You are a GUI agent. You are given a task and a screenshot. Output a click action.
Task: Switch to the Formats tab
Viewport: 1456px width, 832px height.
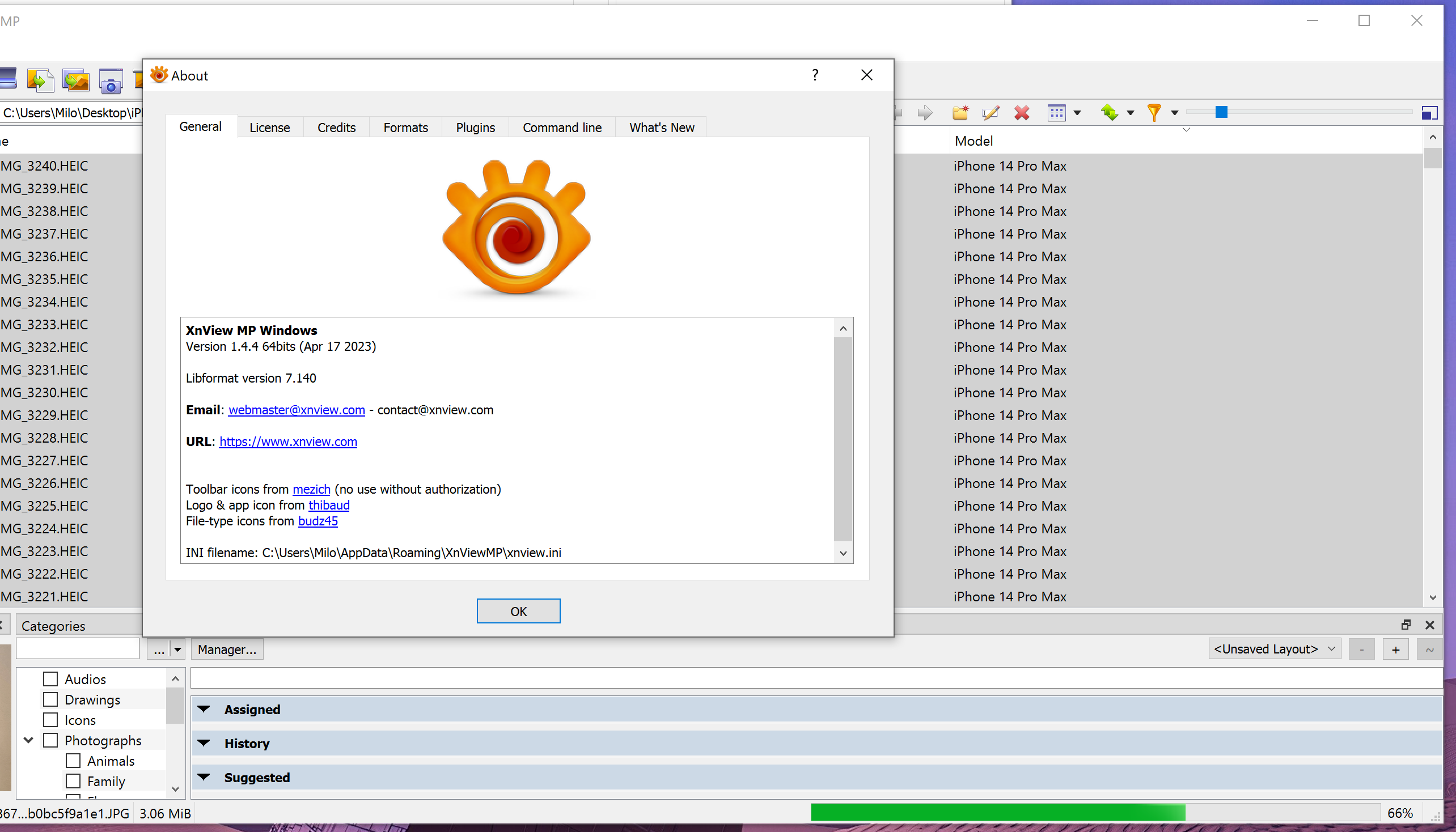[405, 128]
